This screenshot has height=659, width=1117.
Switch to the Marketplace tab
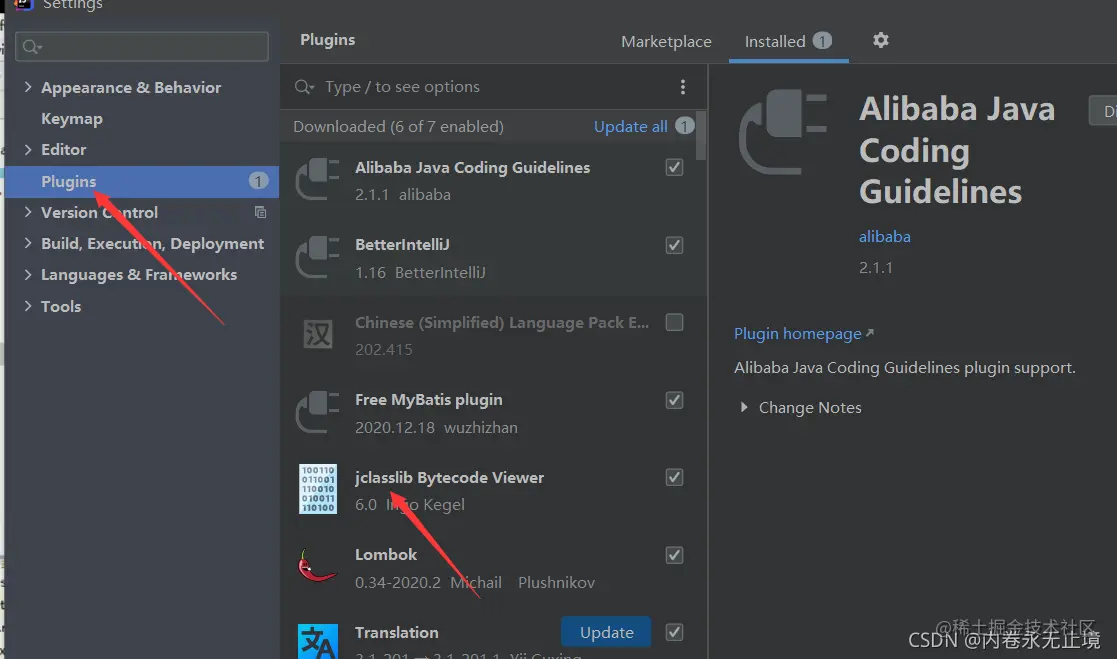[666, 41]
